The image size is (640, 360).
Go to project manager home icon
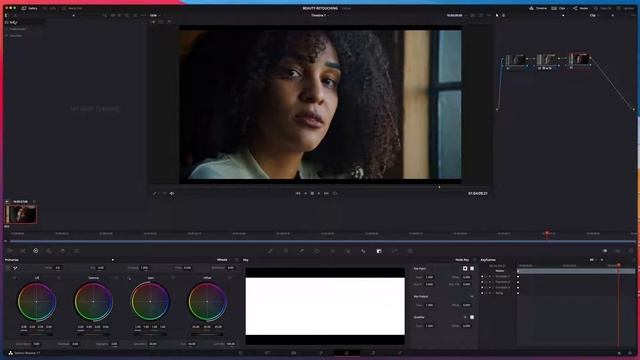pyautogui.click(x=619, y=353)
